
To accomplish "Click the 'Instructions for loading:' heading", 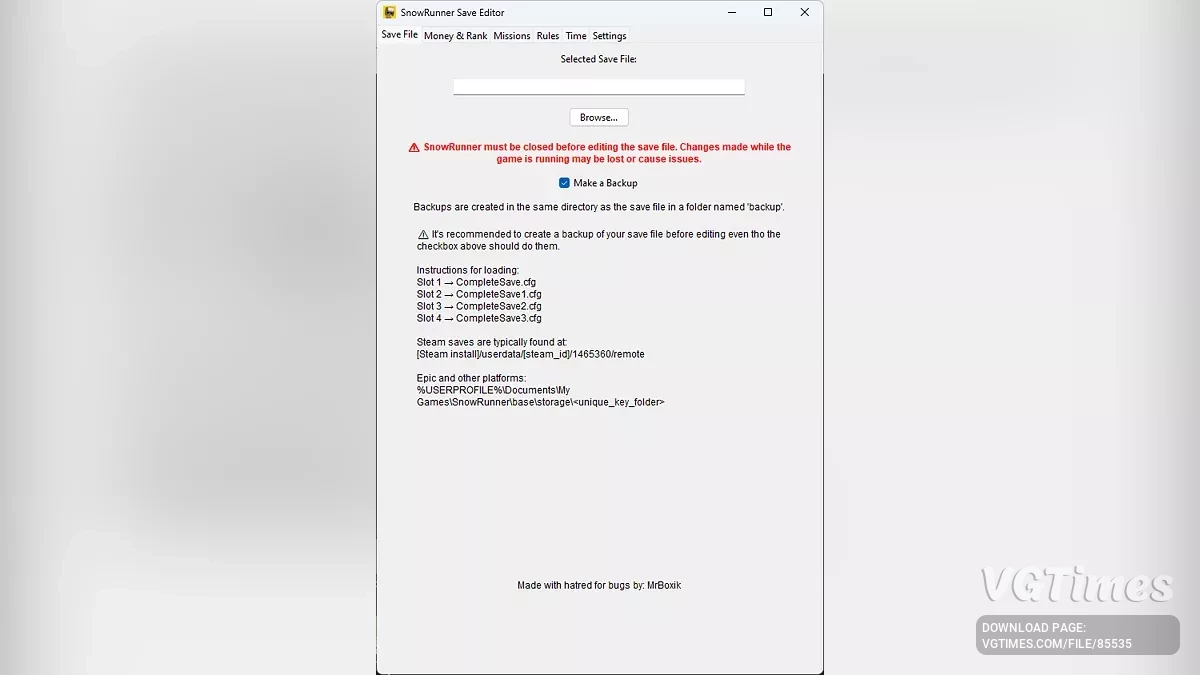I will [468, 270].
